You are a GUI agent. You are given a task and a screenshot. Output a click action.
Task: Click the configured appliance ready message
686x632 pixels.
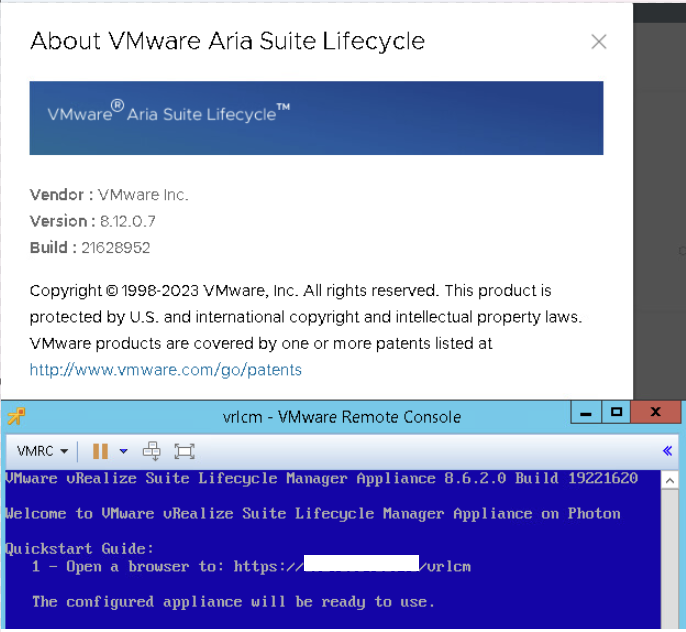(233, 602)
